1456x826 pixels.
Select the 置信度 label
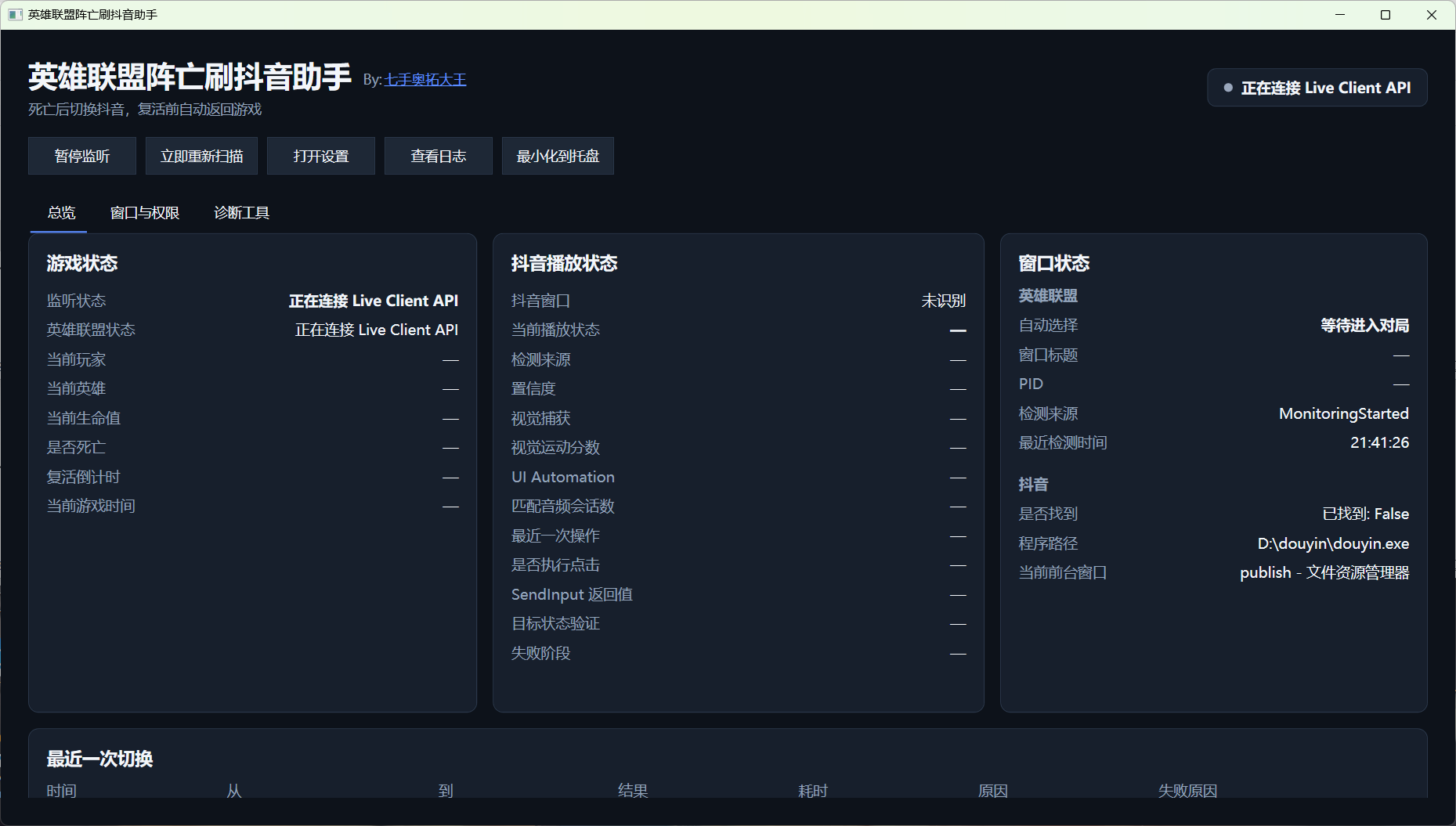coord(533,388)
